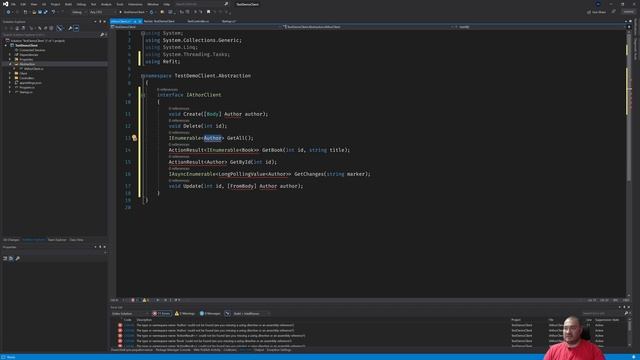Viewport: 640px width, 360px height.
Task: Click the lightbulb quick actions icon
Action: (134, 138)
